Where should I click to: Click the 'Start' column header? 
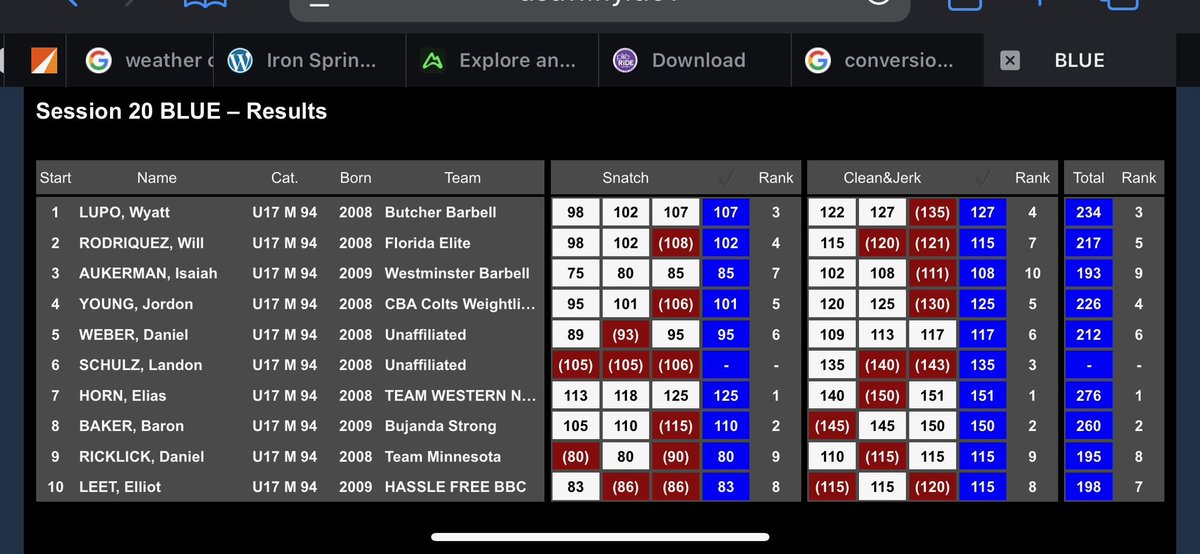pyautogui.click(x=56, y=178)
